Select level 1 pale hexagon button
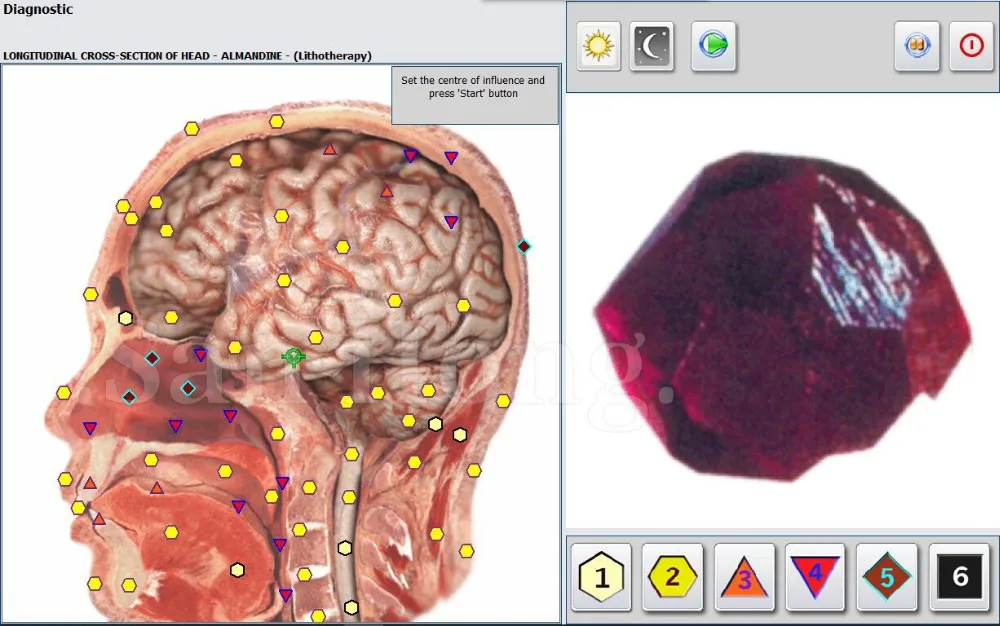 [601, 577]
